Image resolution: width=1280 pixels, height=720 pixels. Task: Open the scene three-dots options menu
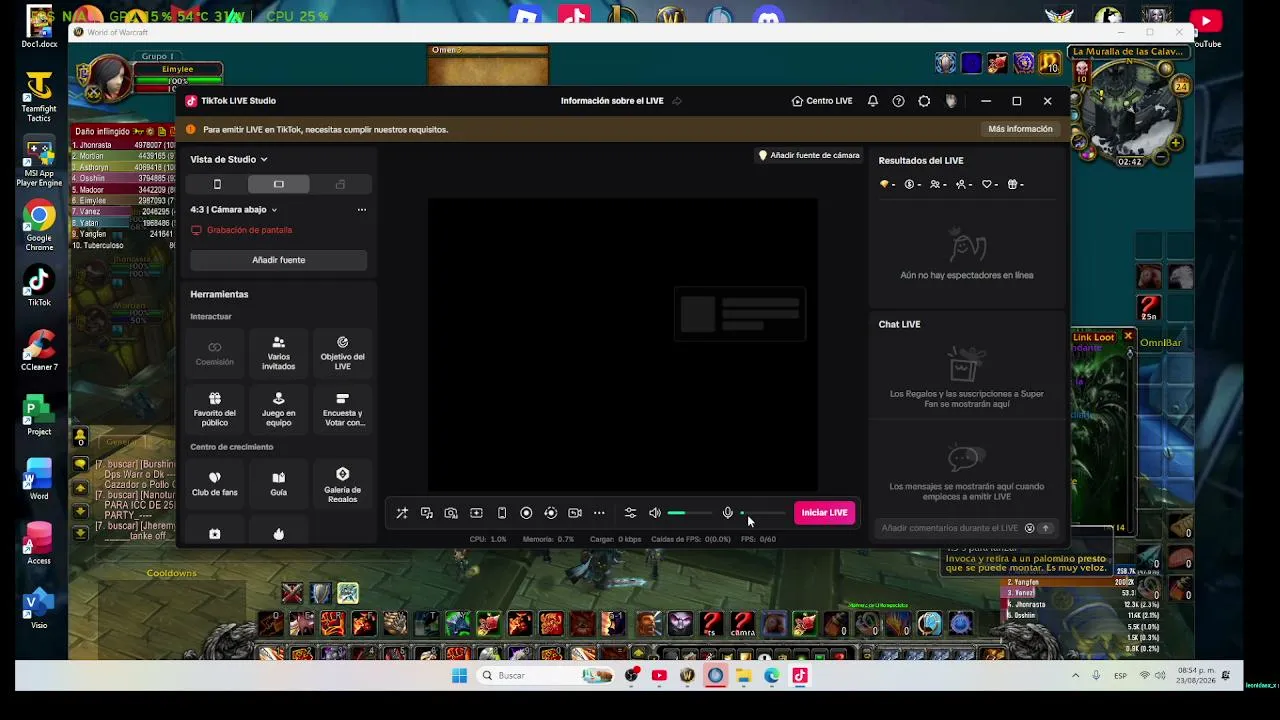pos(362,210)
